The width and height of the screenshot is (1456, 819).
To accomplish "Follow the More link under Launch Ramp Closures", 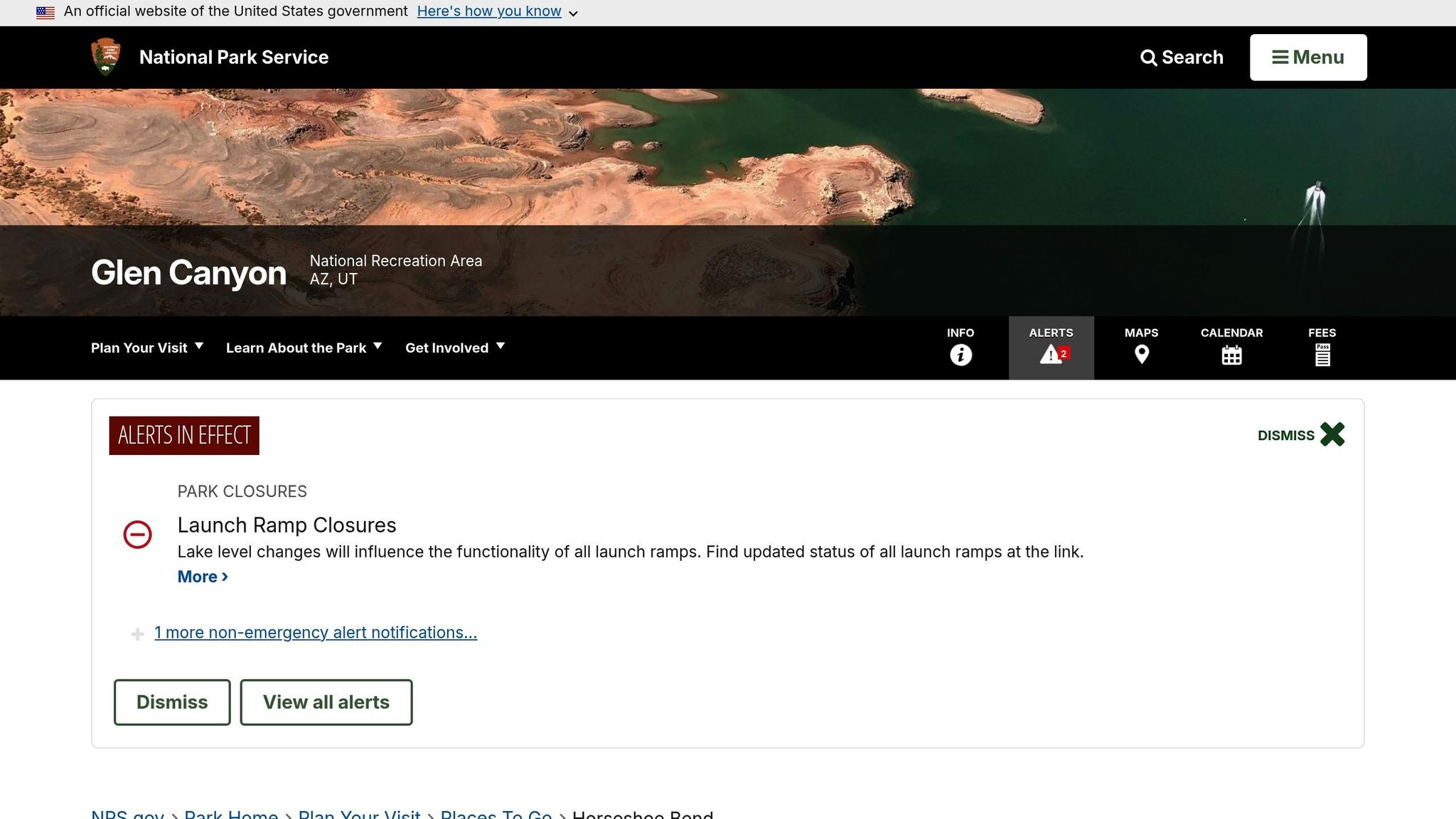I will tap(203, 577).
